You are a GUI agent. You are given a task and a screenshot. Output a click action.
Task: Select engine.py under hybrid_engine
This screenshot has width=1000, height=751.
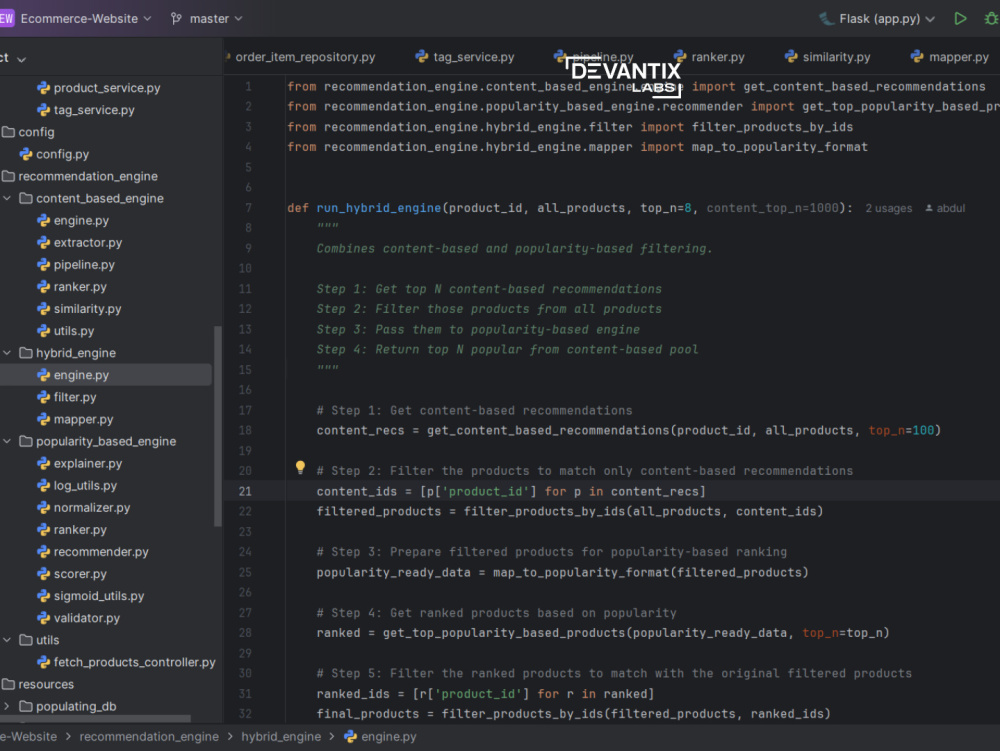pyautogui.click(x=81, y=375)
